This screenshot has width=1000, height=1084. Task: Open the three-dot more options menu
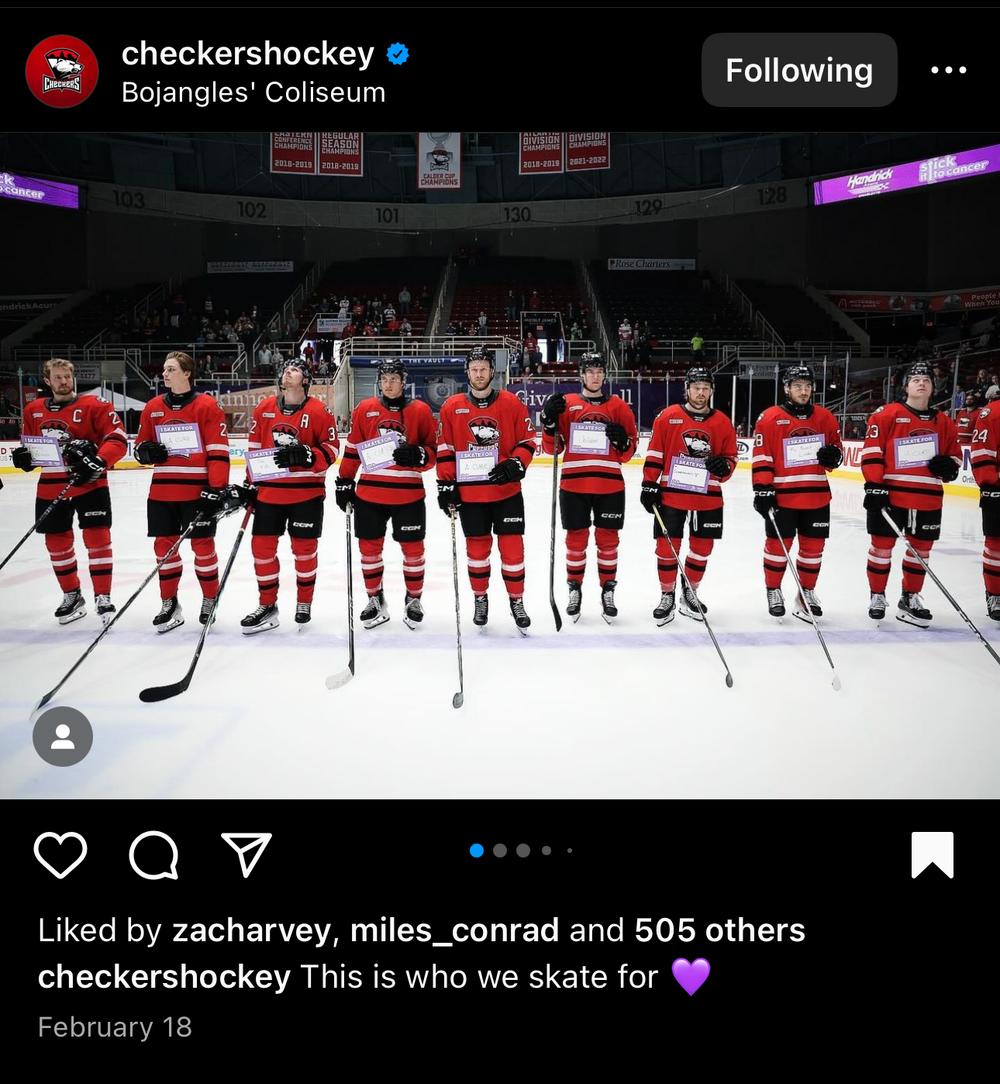click(x=948, y=70)
